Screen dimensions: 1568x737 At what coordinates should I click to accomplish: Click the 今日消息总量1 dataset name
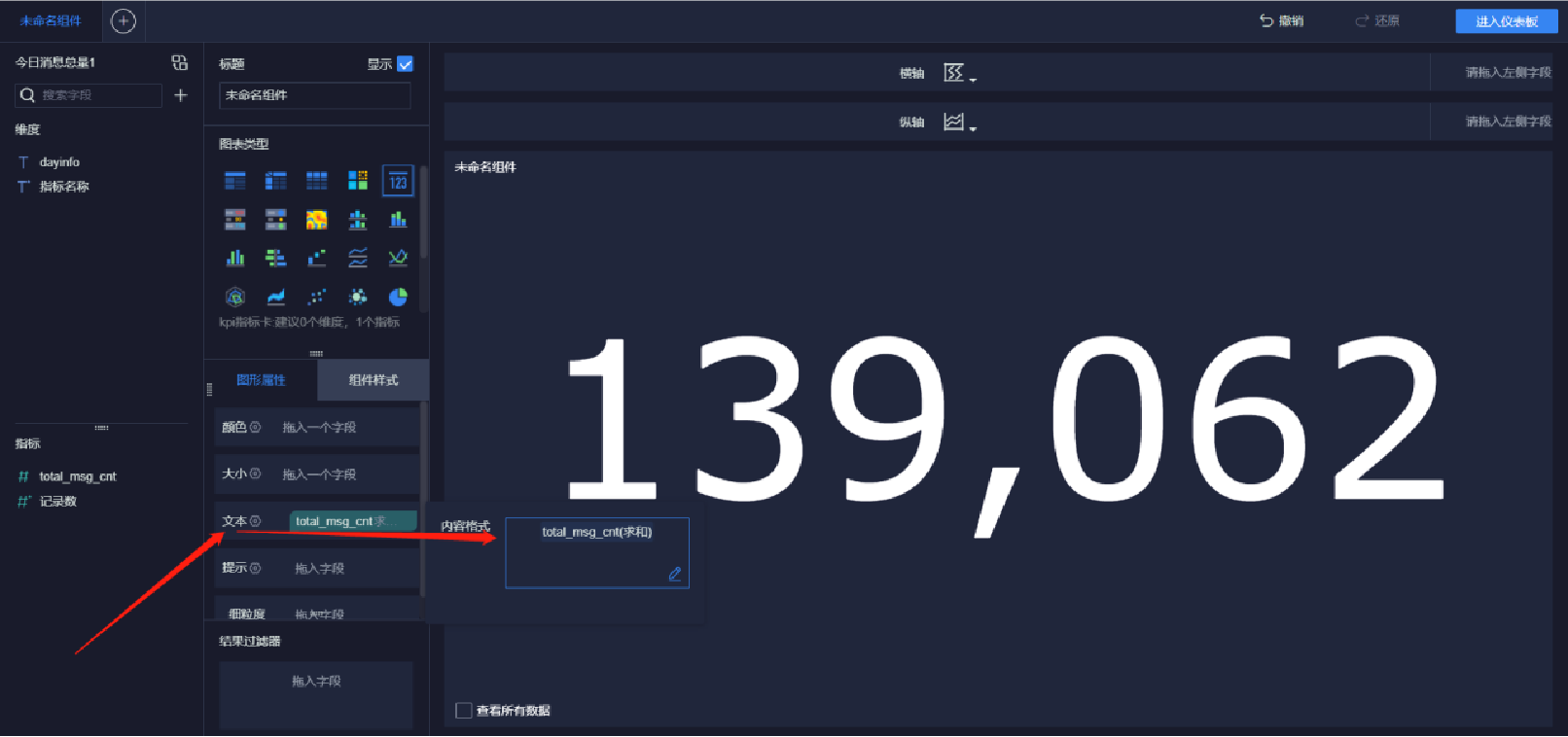(55, 62)
